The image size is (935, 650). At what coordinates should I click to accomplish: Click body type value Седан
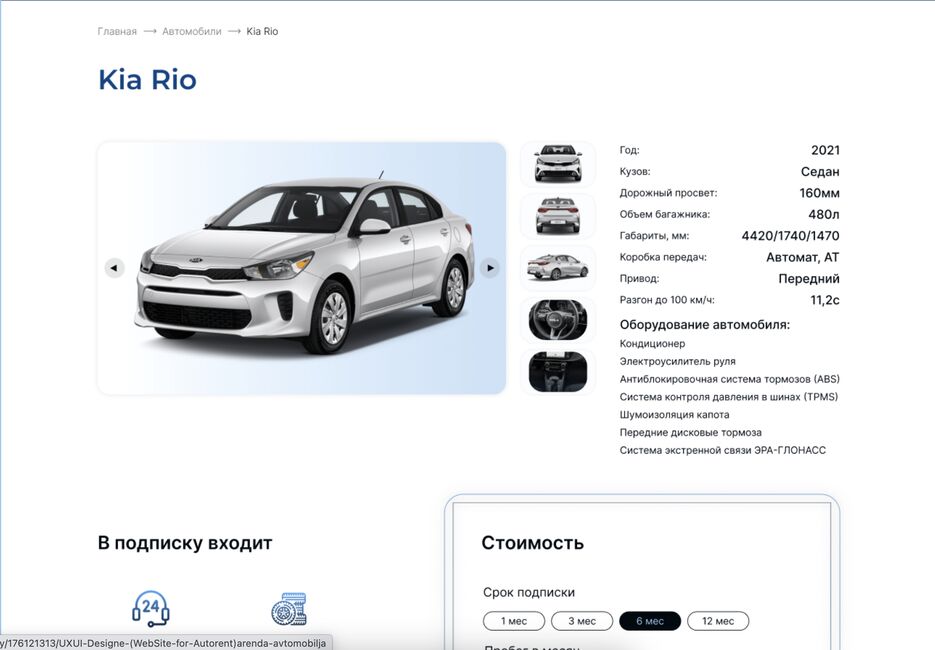[x=820, y=172]
